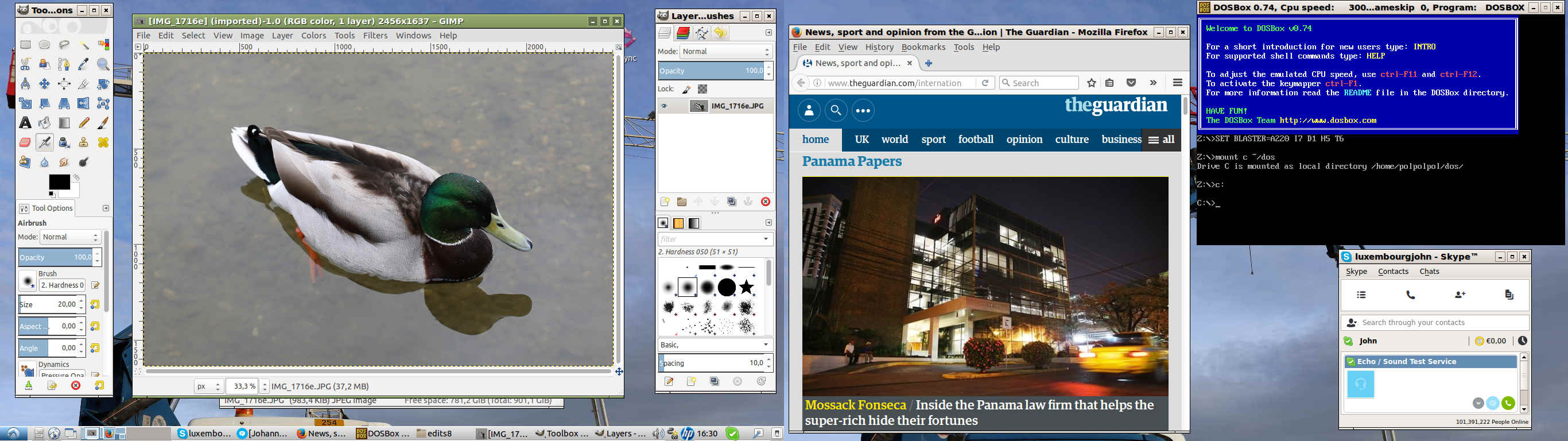Image resolution: width=1568 pixels, height=441 pixels.
Task: Toggle lock alpha channel checkerboard button
Action: click(x=703, y=89)
